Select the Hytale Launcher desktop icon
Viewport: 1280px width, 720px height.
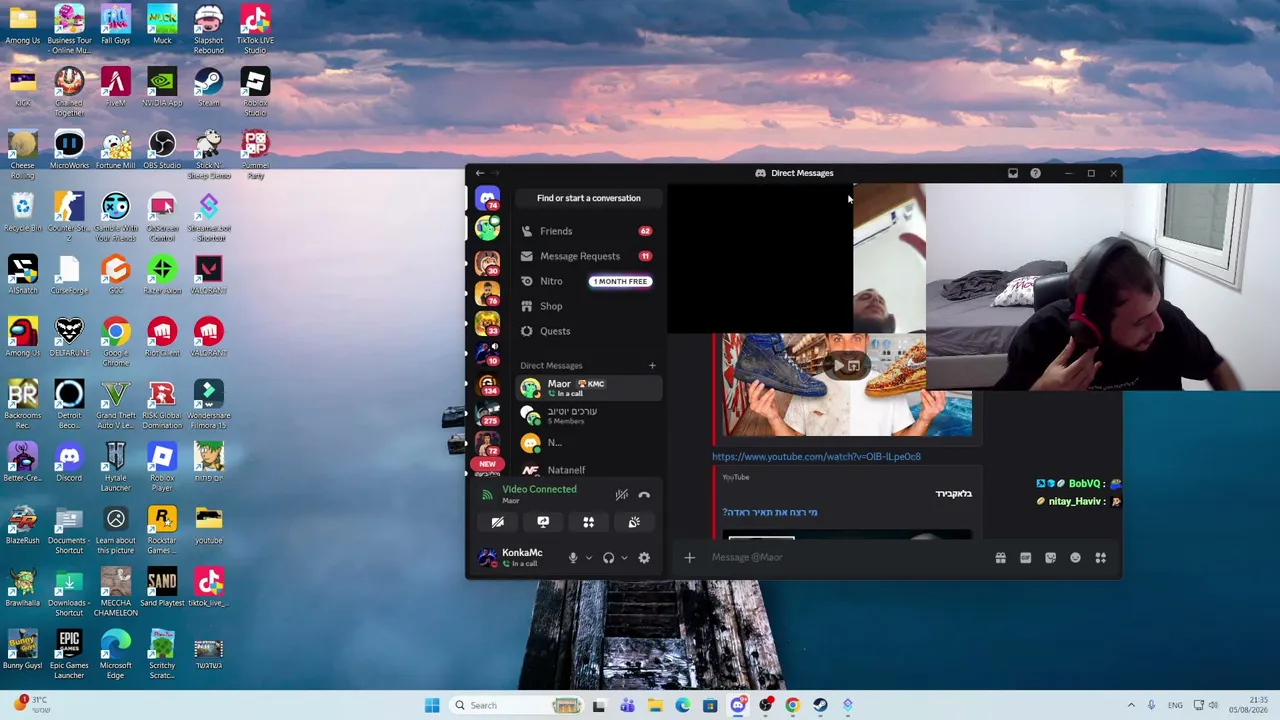click(115, 467)
